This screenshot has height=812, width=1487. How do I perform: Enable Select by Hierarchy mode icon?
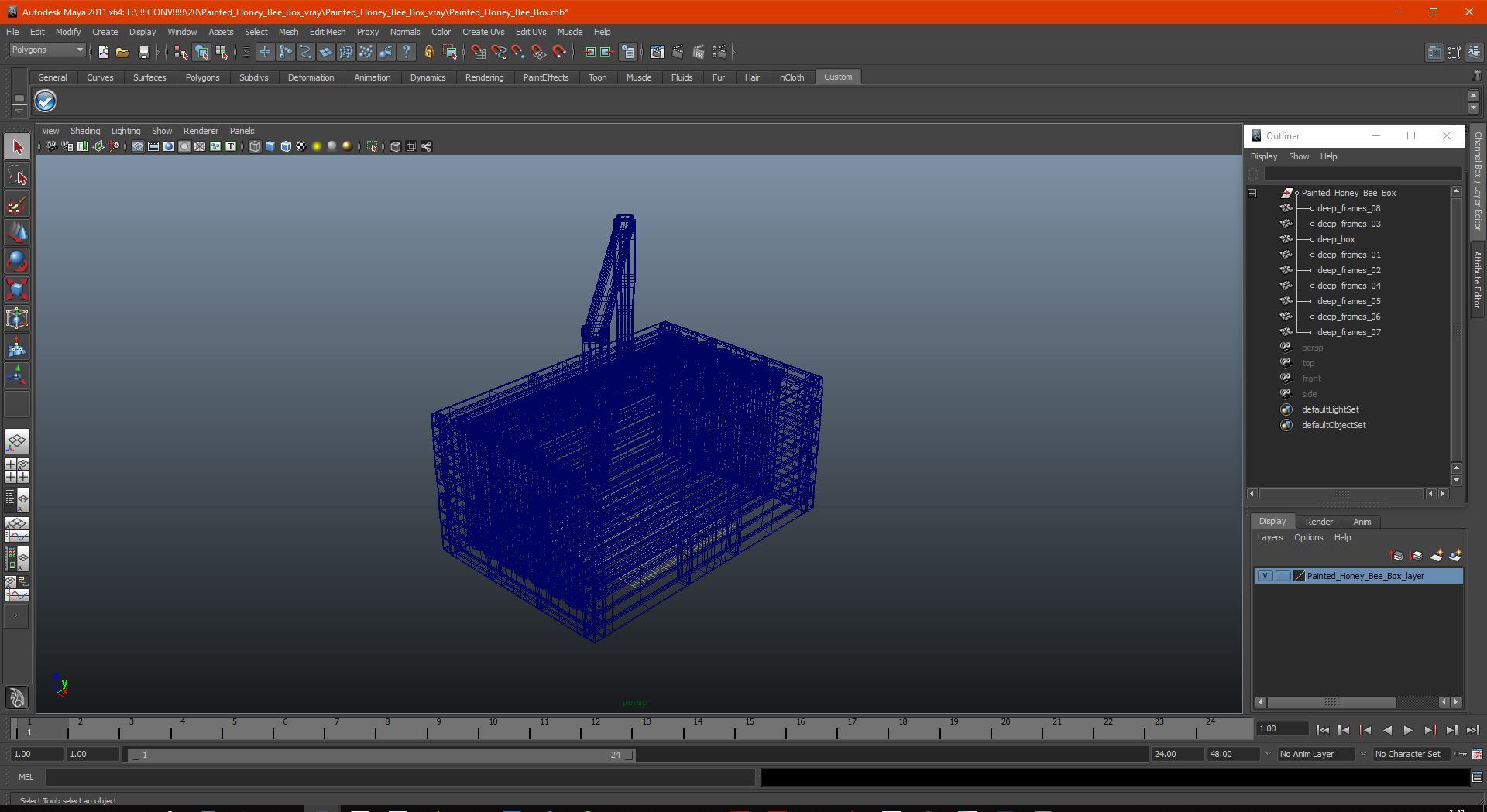click(x=181, y=52)
